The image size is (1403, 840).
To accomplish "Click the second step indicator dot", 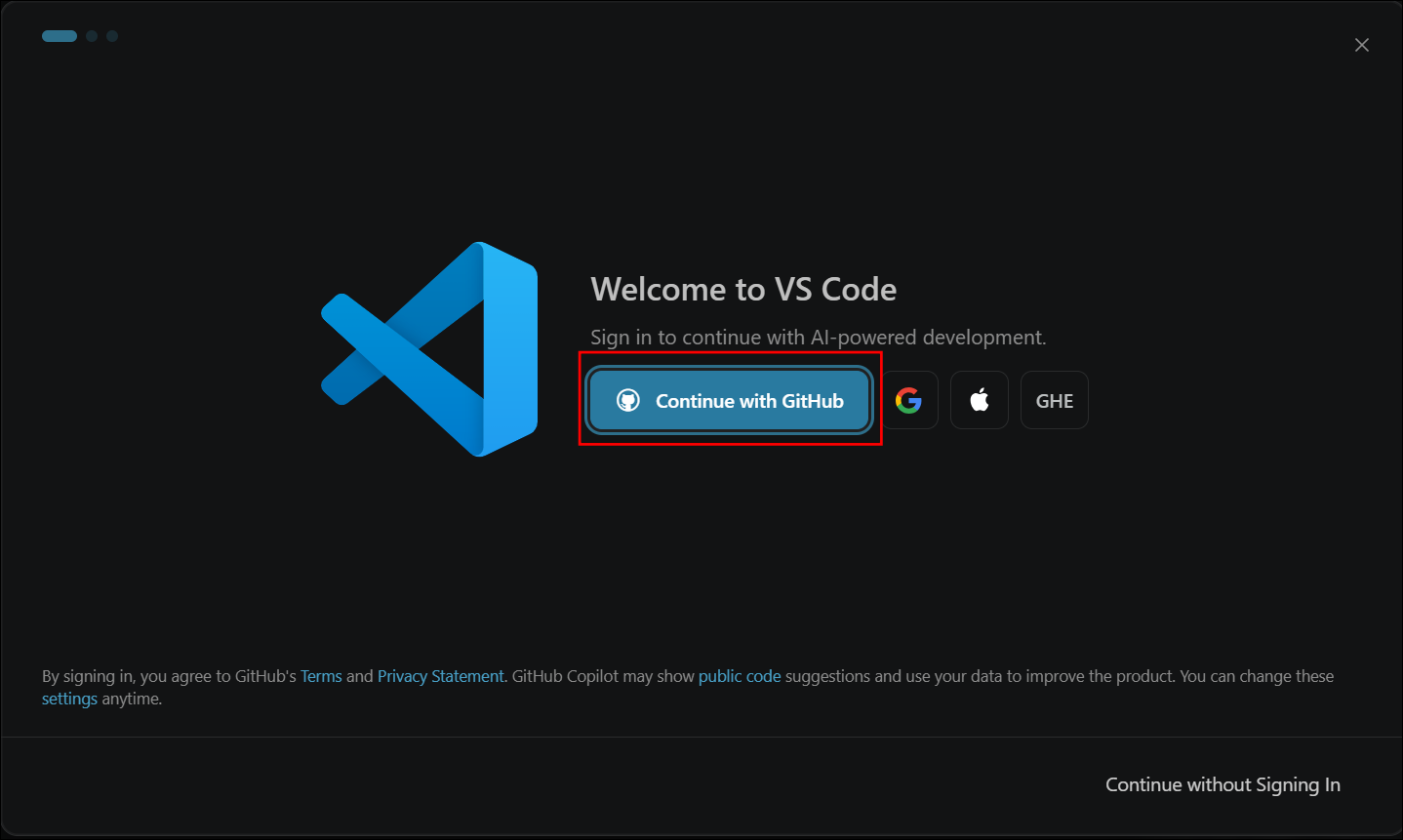I will 92,36.
